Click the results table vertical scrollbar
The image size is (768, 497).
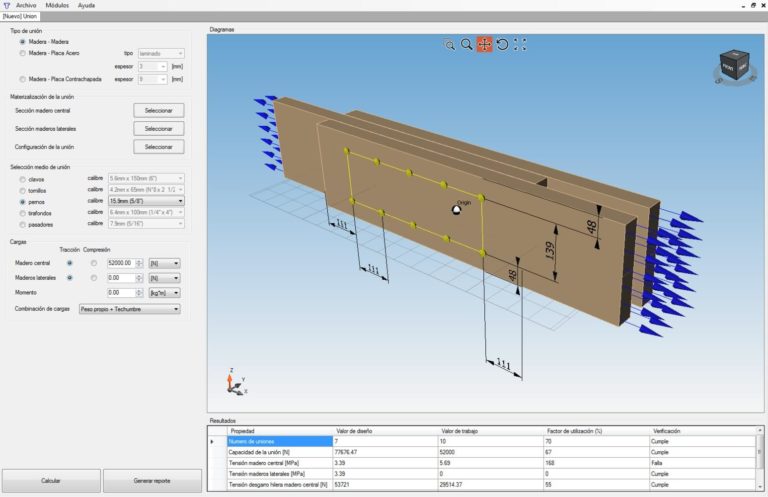pyautogui.click(x=760, y=458)
